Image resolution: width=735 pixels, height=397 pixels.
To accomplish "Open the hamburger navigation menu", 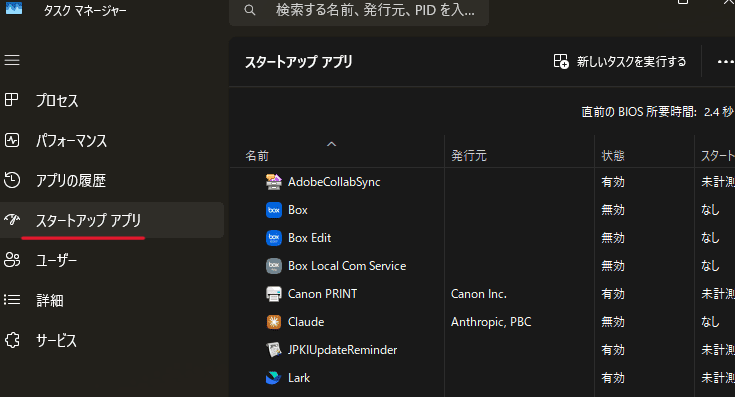I will tap(12, 60).
